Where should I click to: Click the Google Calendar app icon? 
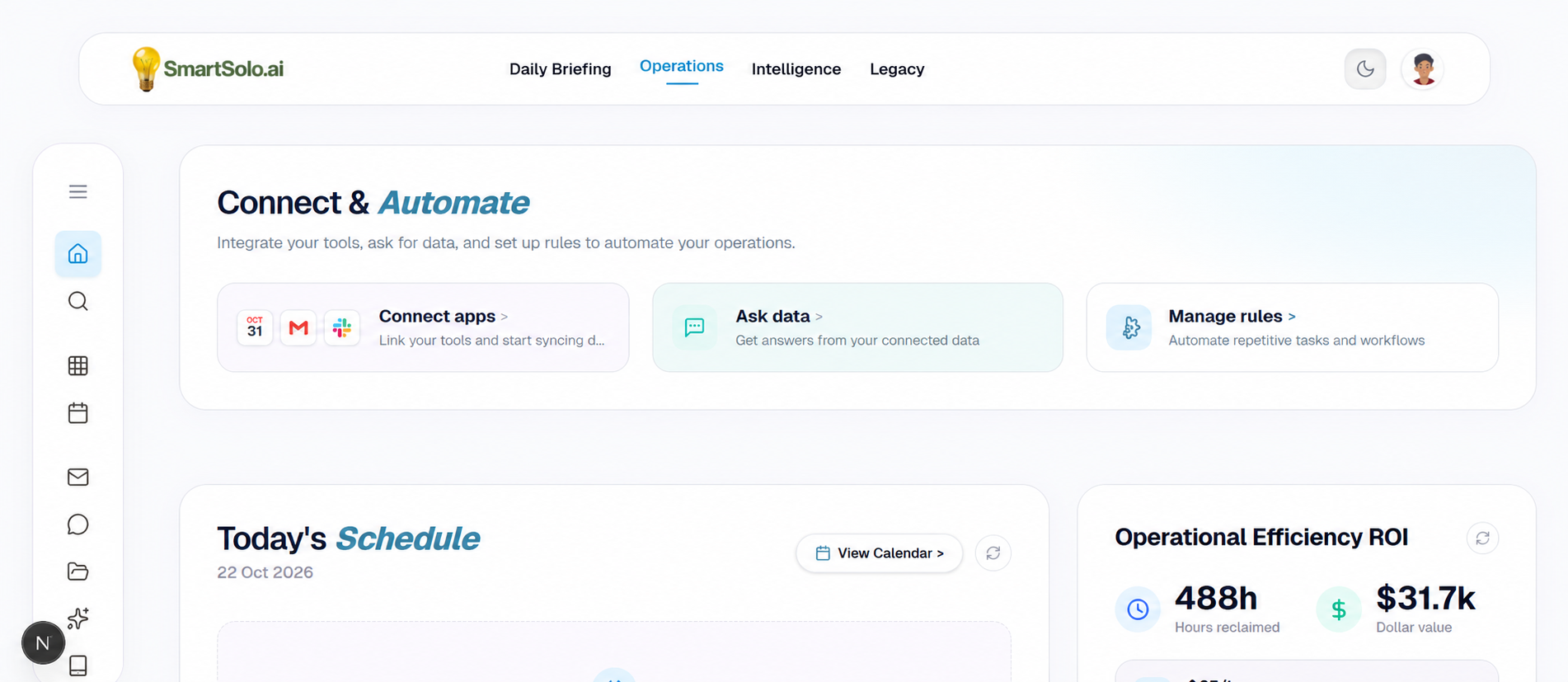click(x=255, y=327)
